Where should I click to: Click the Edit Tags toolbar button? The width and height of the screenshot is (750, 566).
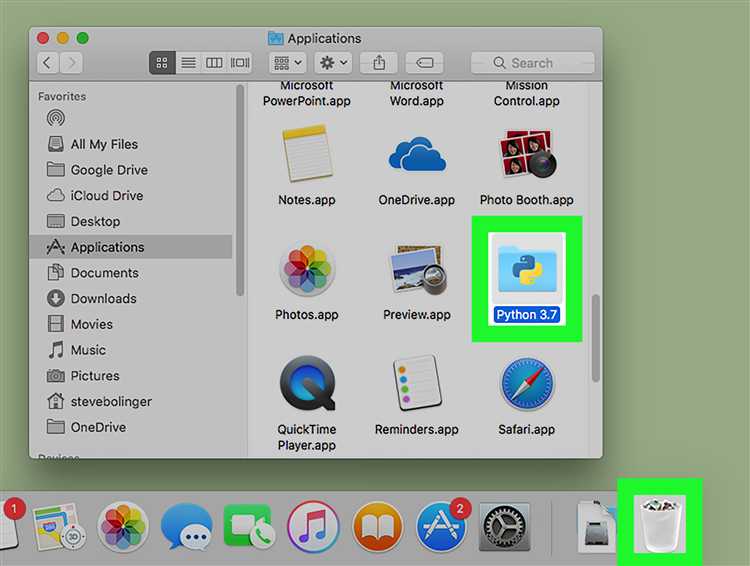424,63
